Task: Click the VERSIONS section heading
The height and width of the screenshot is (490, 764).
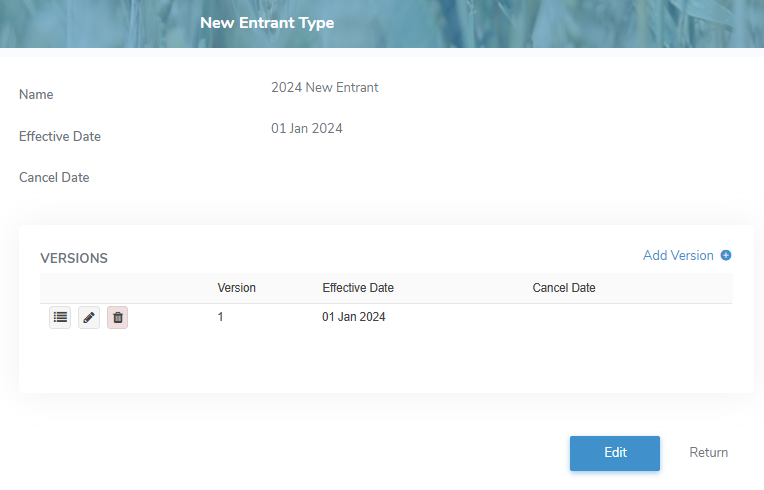Action: pos(74,258)
